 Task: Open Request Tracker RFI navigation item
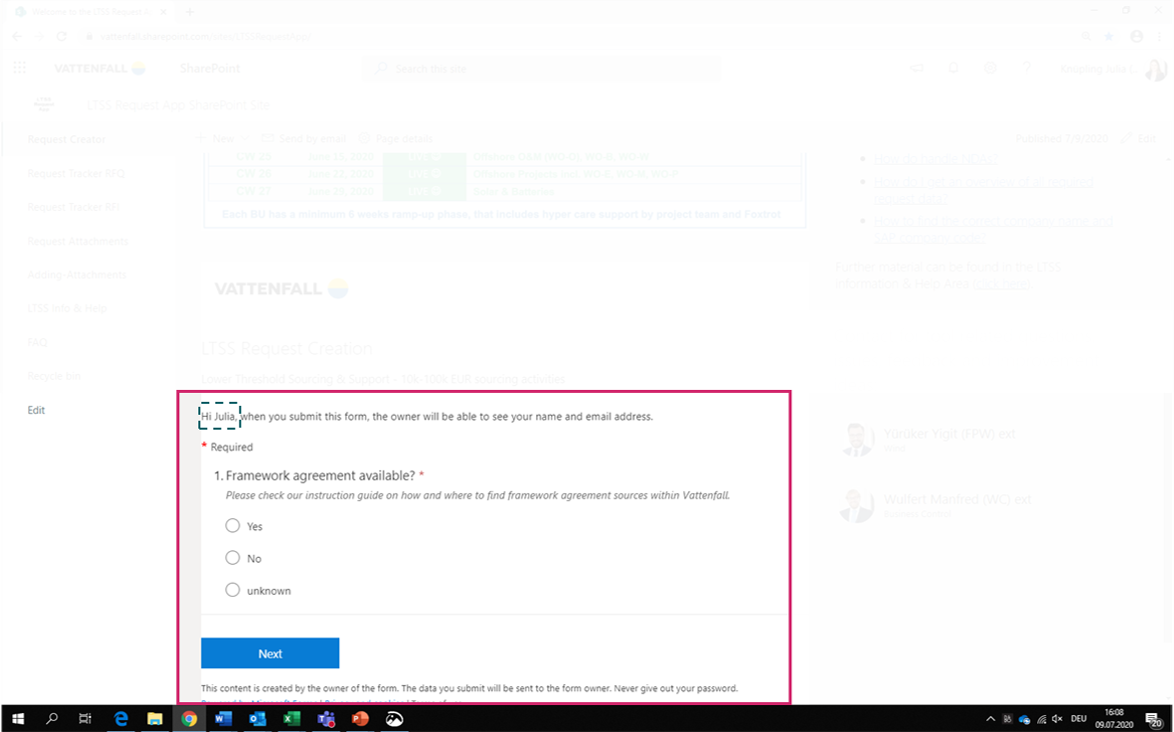pos(73,207)
